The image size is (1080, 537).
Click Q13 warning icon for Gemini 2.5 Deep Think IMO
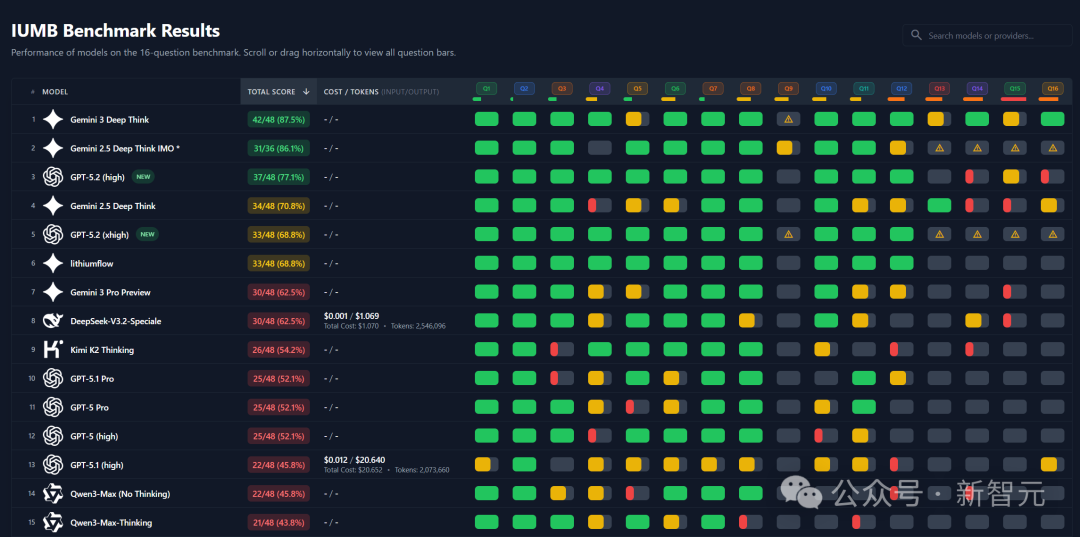coord(939,148)
